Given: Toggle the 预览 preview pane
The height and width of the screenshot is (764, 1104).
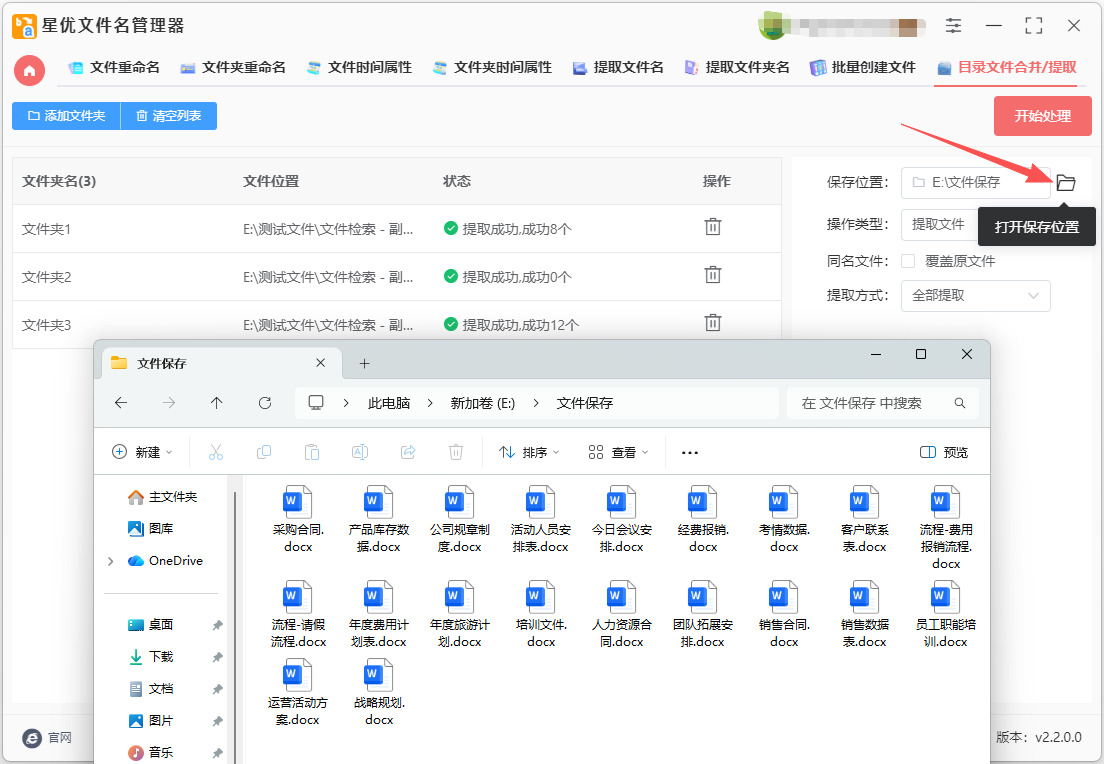Looking at the screenshot, I should coord(944,452).
